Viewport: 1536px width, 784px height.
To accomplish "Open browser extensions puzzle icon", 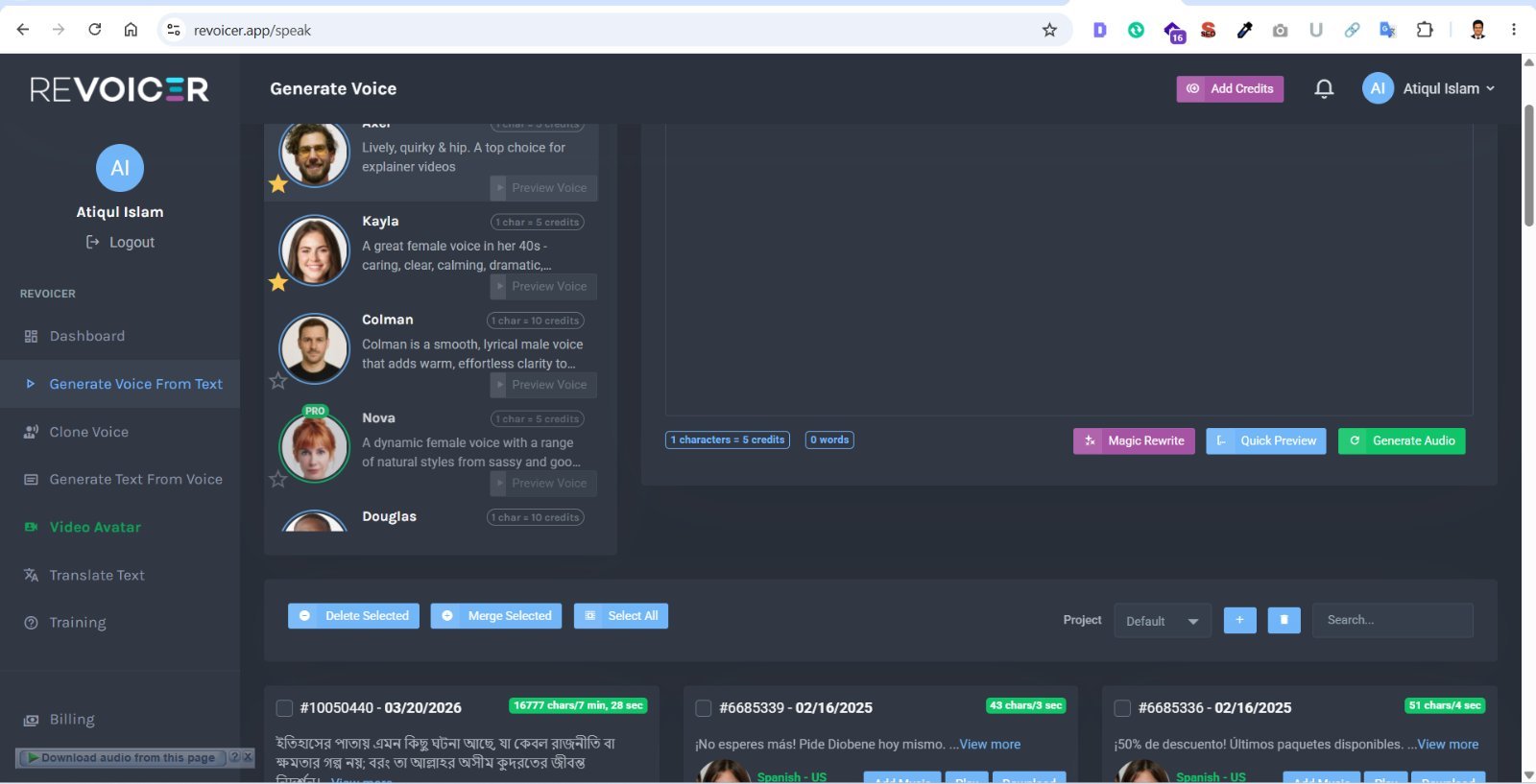I will (1425, 30).
